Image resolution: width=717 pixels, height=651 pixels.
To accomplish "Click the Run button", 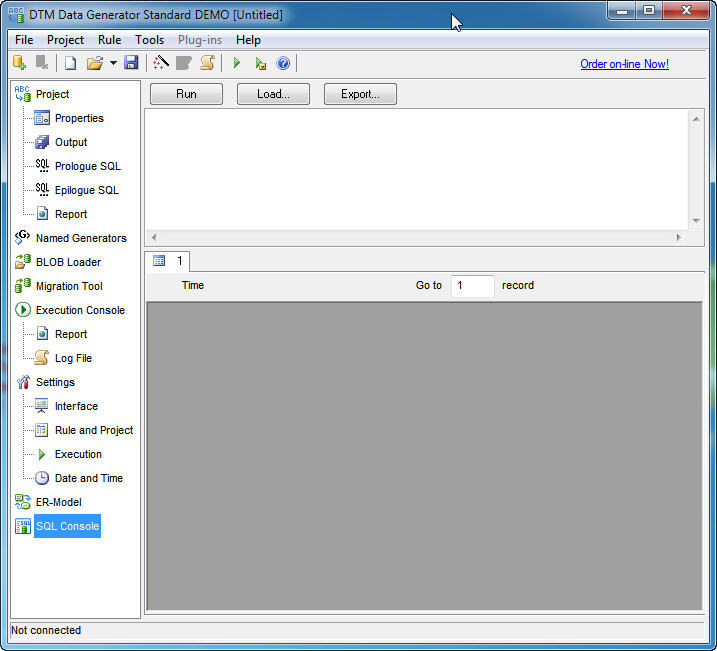I will (186, 94).
